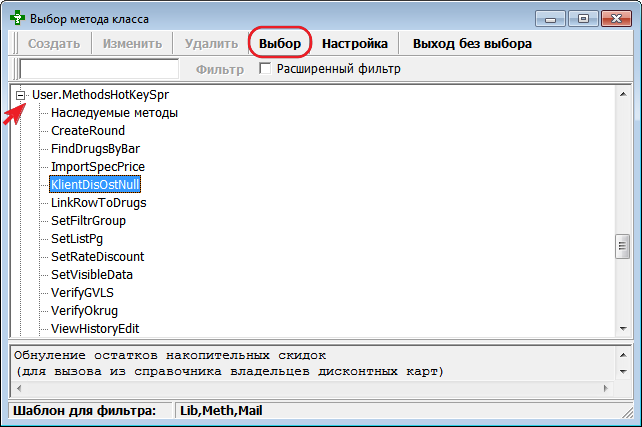
Task: Pick the SetFiltrGroup method
Action: (x=88, y=220)
